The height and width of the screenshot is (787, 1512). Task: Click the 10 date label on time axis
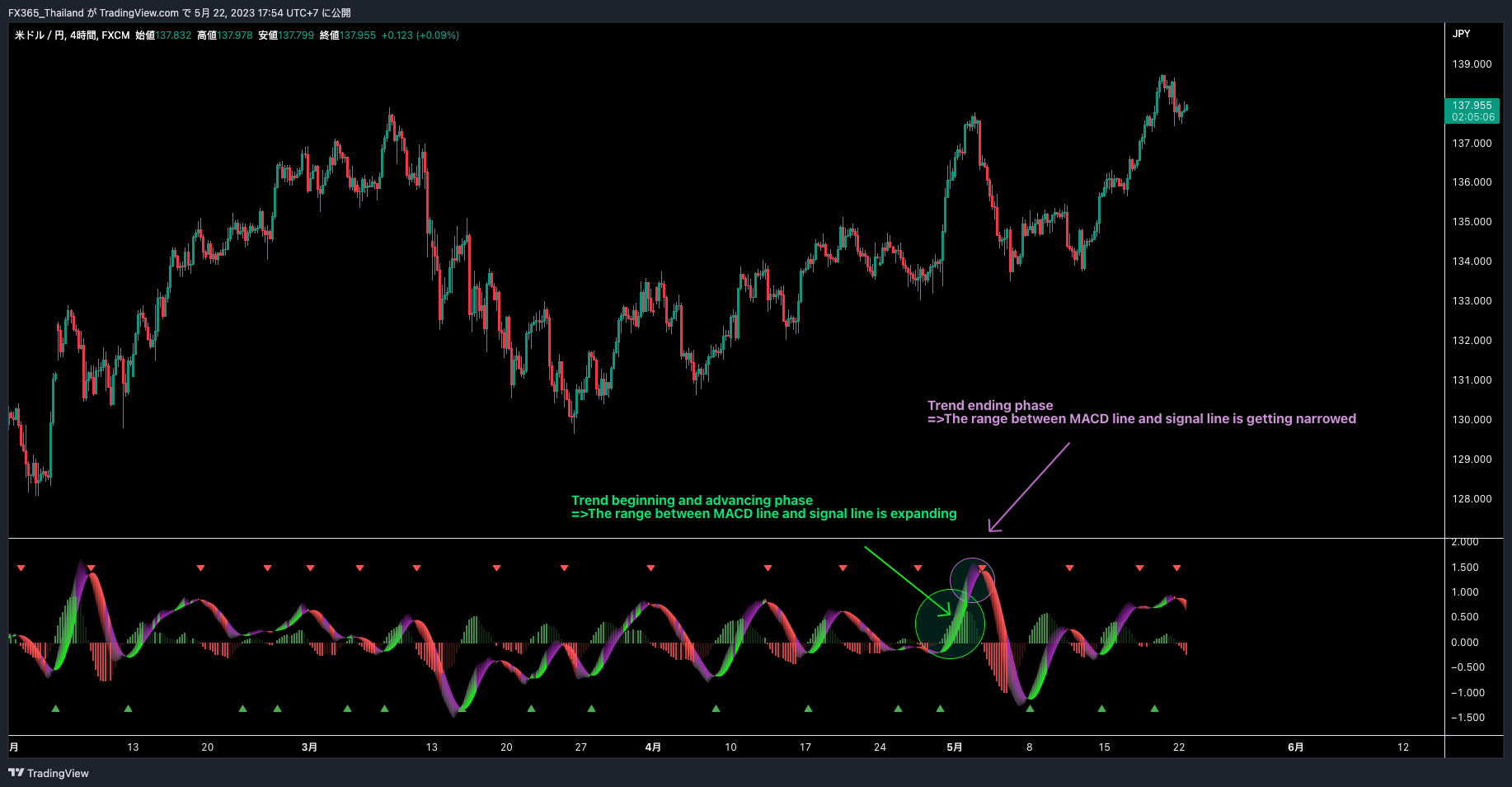tap(730, 747)
